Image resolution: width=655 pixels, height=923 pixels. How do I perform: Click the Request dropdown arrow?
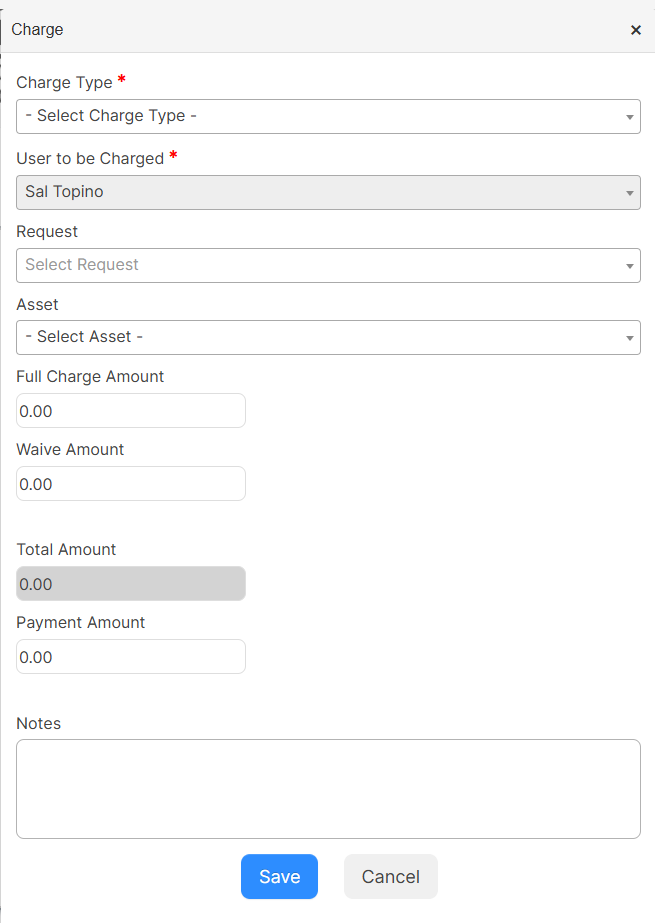click(x=629, y=266)
